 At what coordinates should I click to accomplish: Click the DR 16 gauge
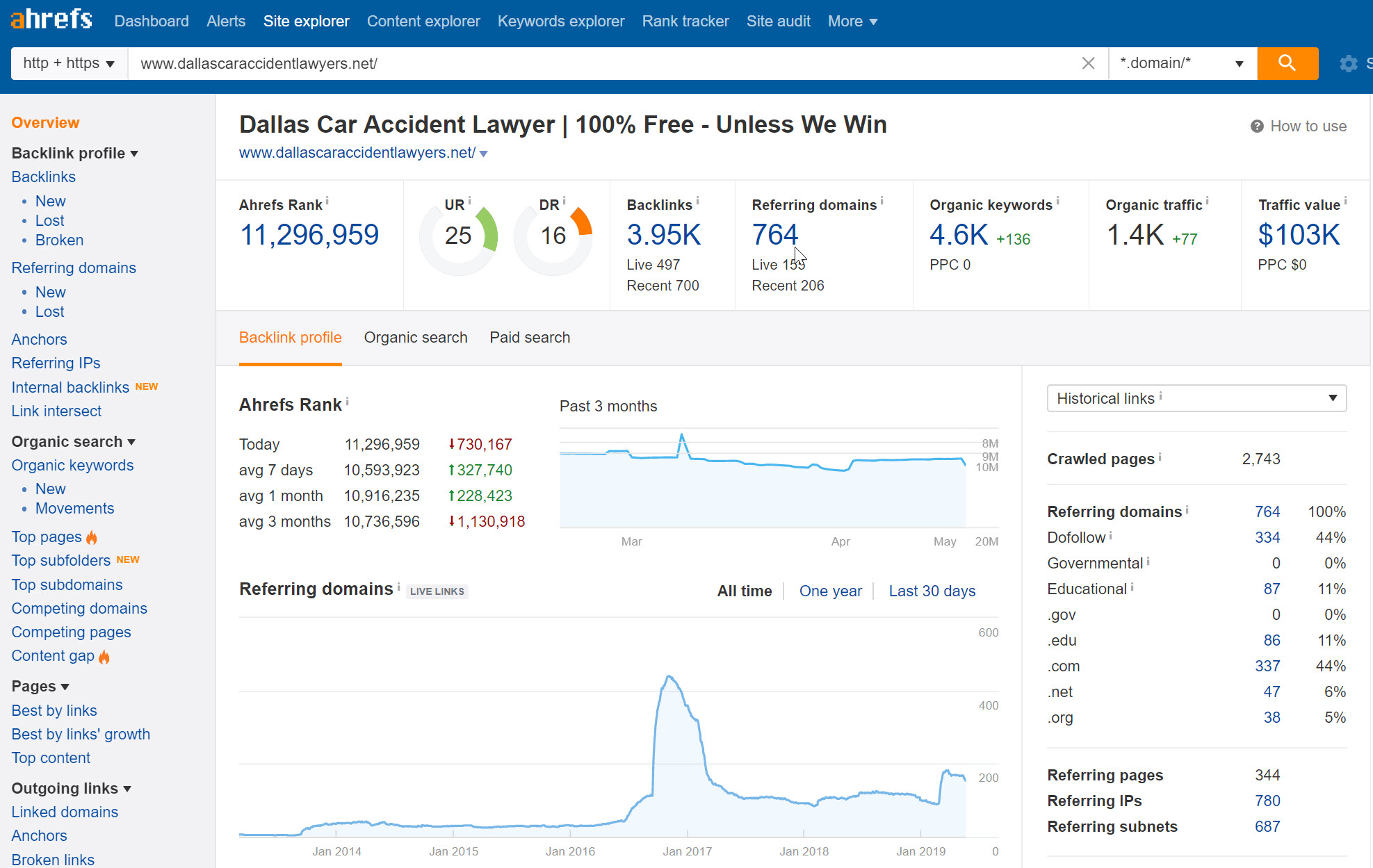click(x=553, y=236)
